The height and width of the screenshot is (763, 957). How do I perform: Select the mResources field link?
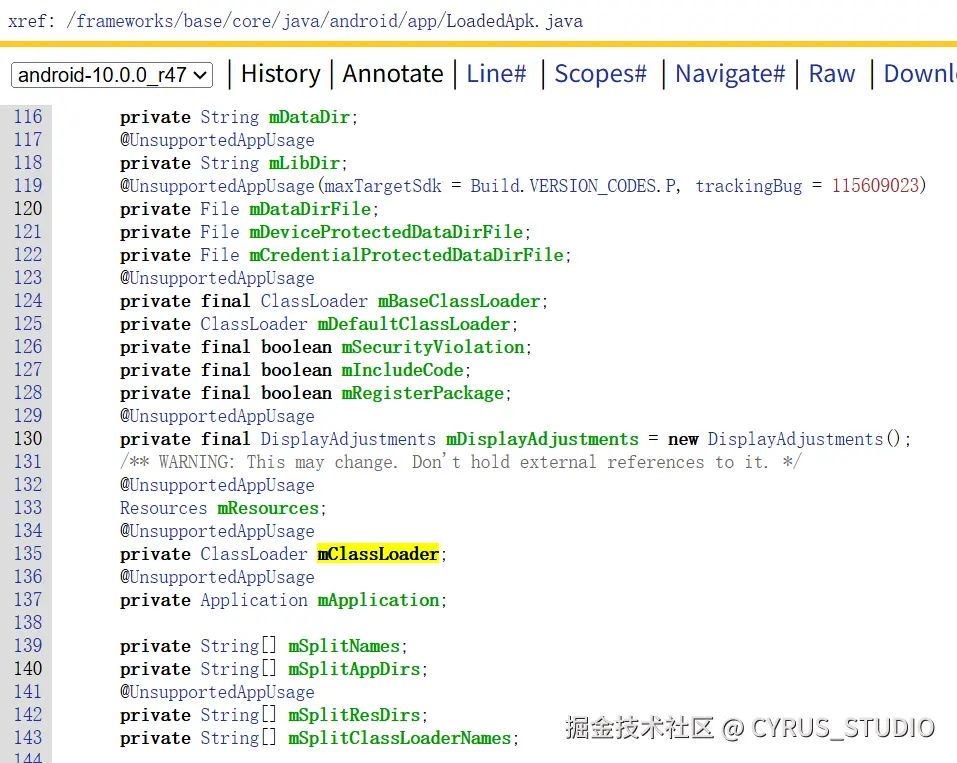268,508
